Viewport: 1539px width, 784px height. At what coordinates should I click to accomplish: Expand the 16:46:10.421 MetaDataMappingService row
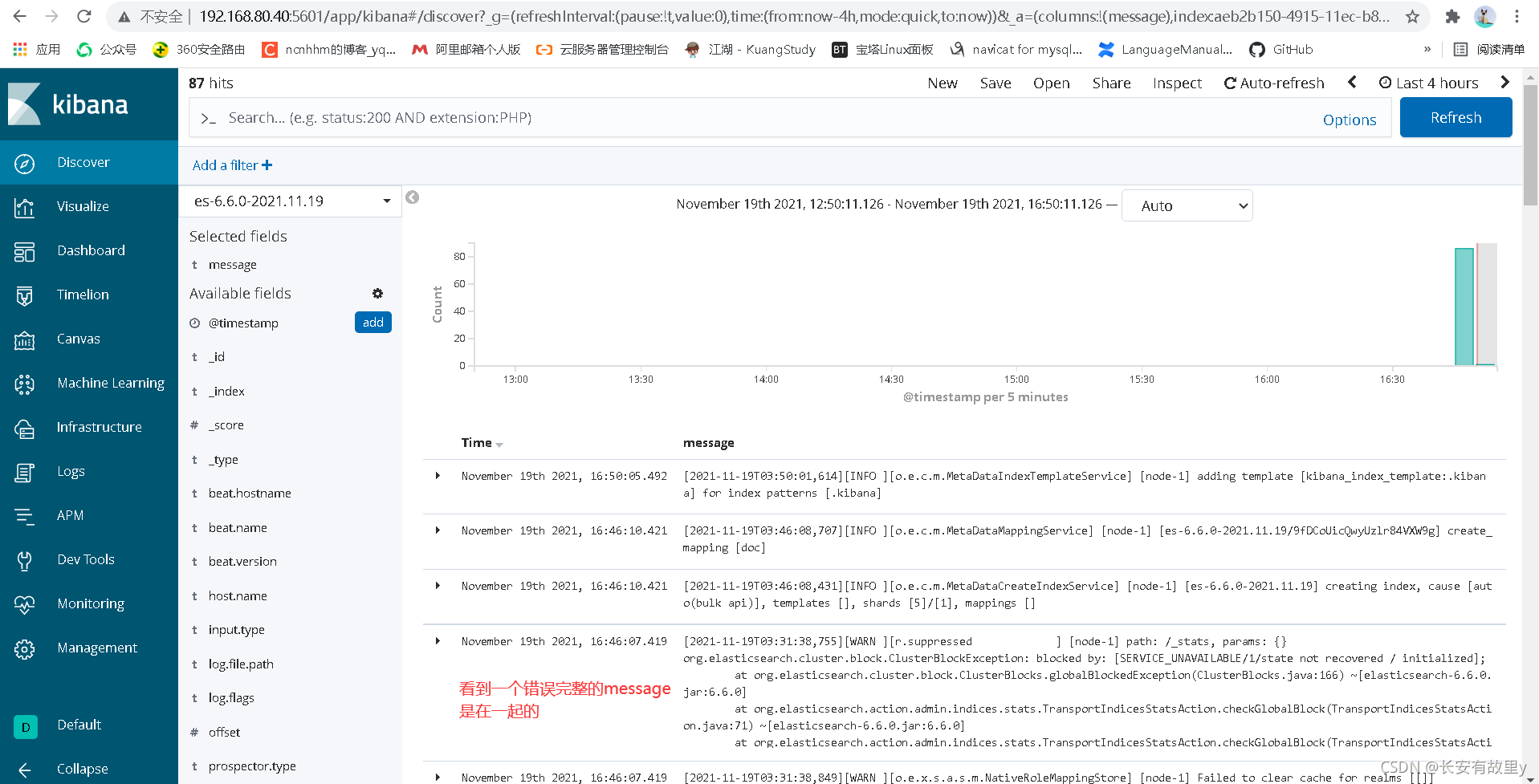(438, 530)
